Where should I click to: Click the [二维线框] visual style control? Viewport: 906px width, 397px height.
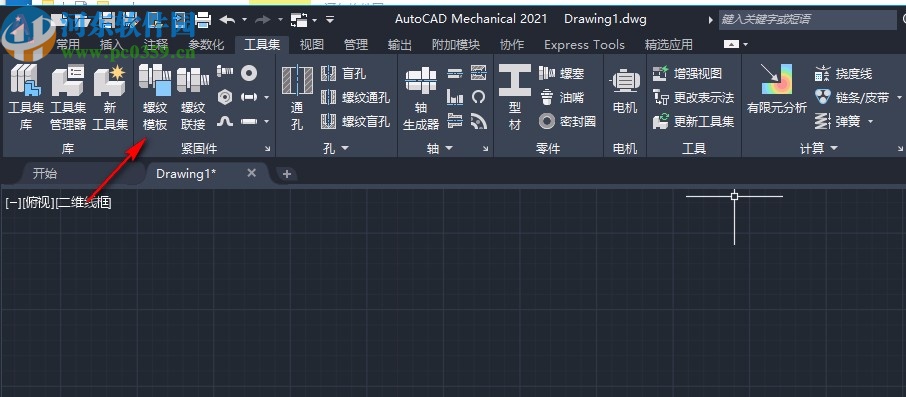tap(83, 203)
